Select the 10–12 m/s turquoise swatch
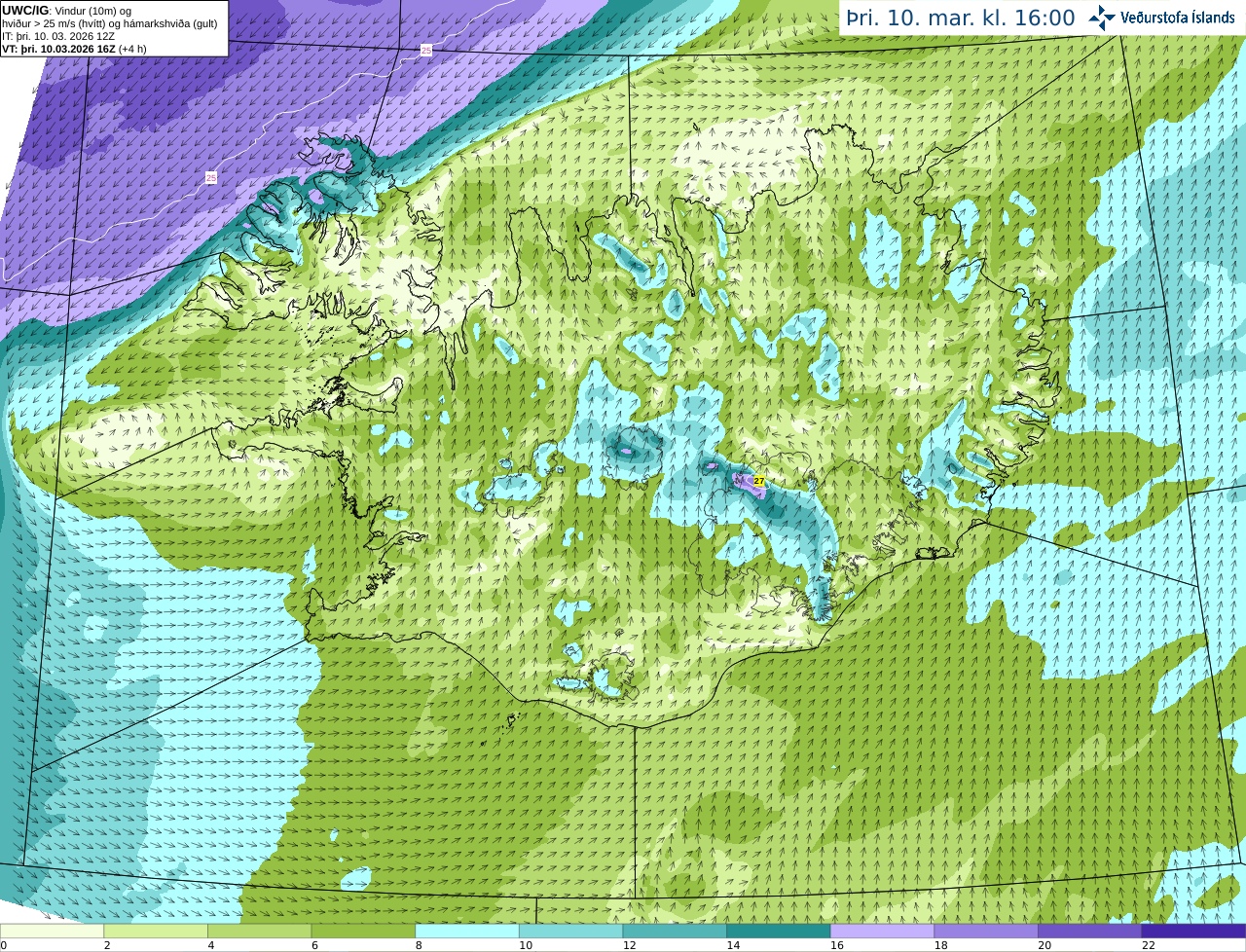The image size is (1246, 952). [x=571, y=932]
